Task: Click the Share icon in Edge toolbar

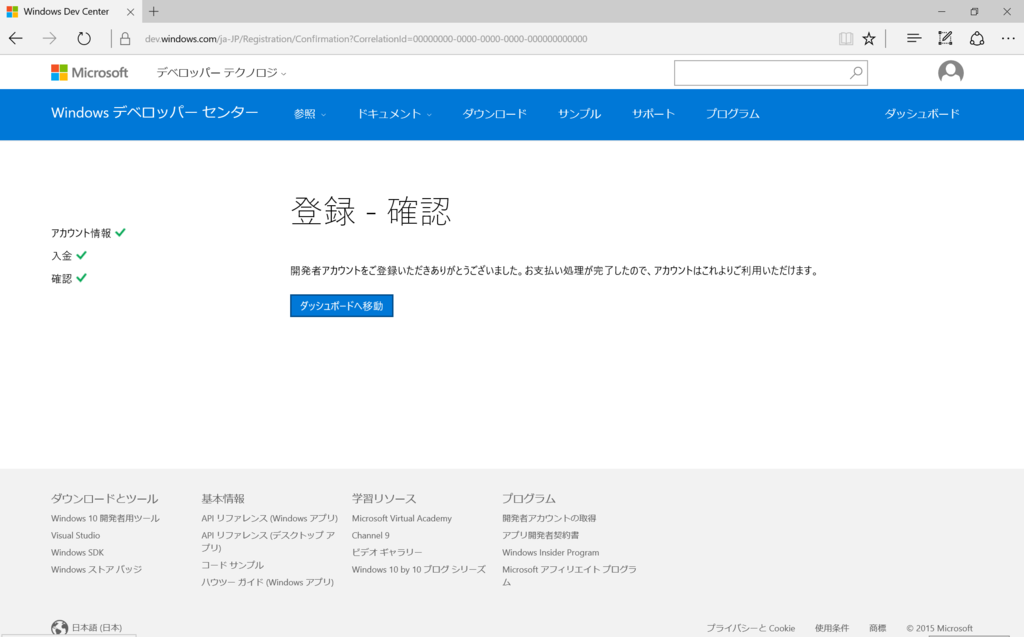Action: tap(977, 39)
